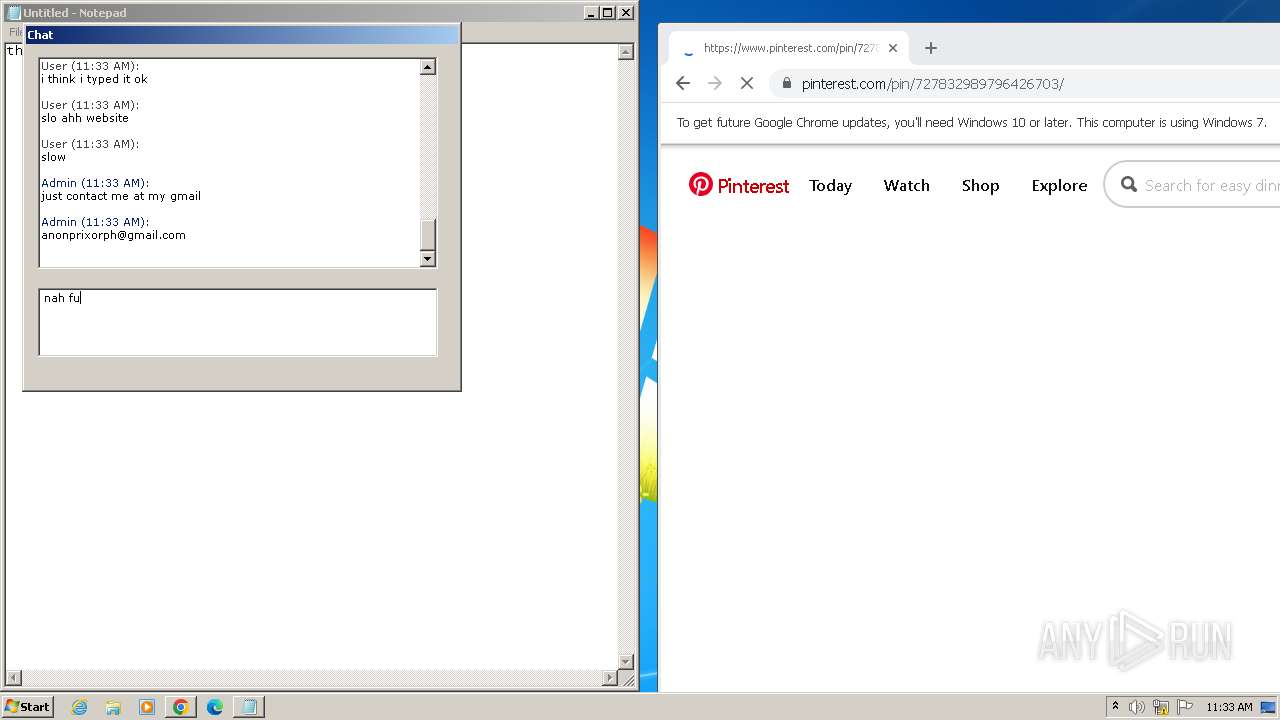This screenshot has width=1280, height=720.
Task: Click the taskbar clock 11:33 AM
Action: pos(1229,707)
